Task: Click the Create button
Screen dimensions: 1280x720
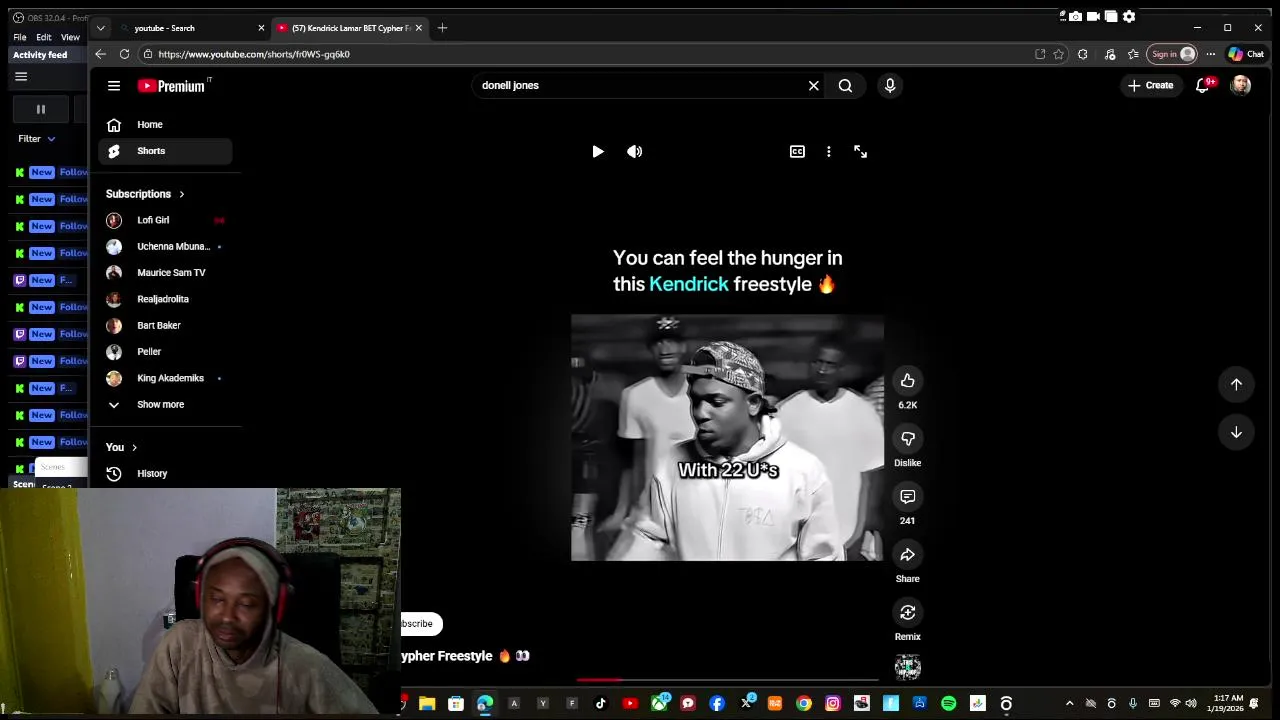Action: click(1151, 86)
